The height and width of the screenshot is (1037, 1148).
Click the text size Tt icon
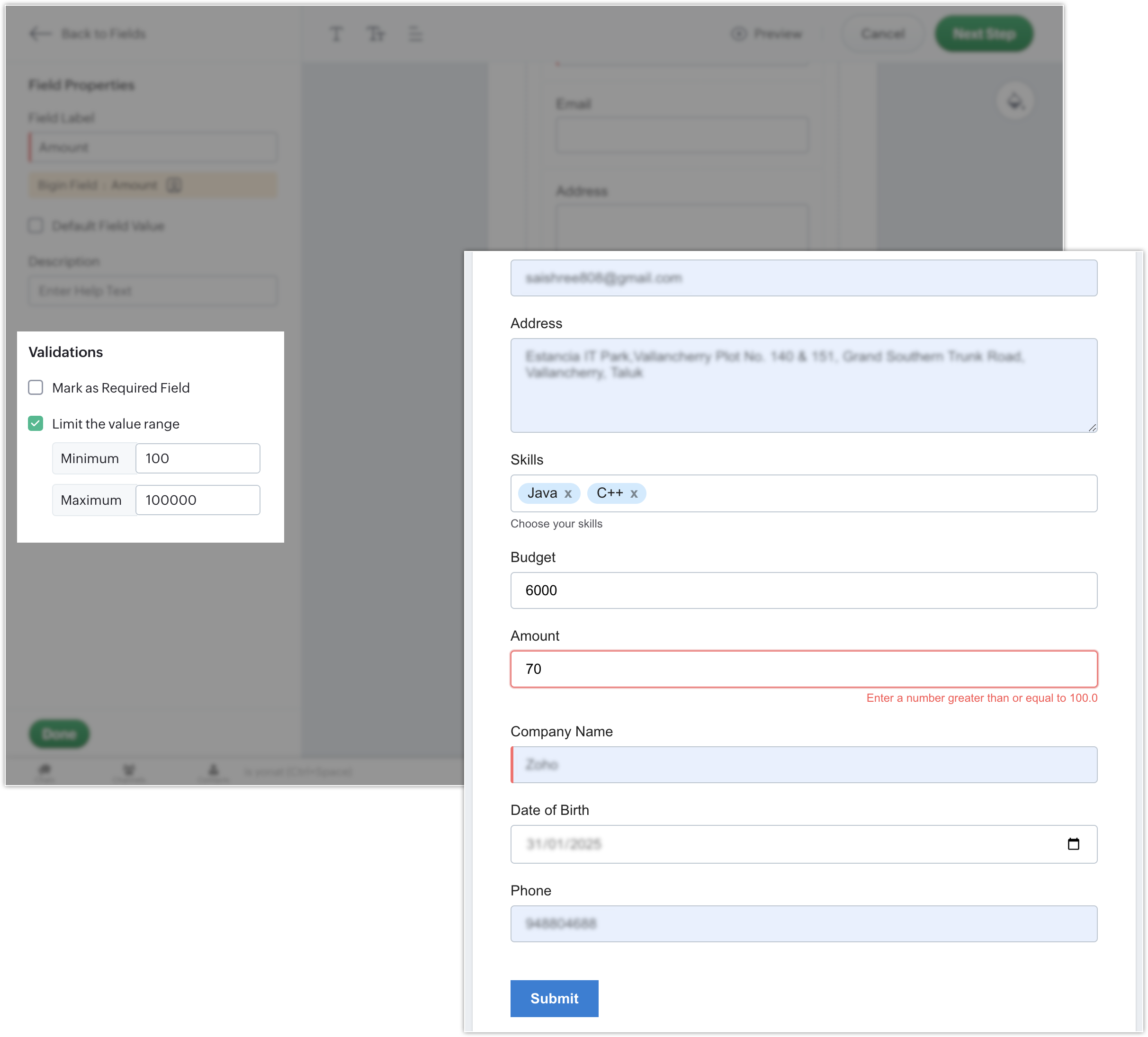376,34
